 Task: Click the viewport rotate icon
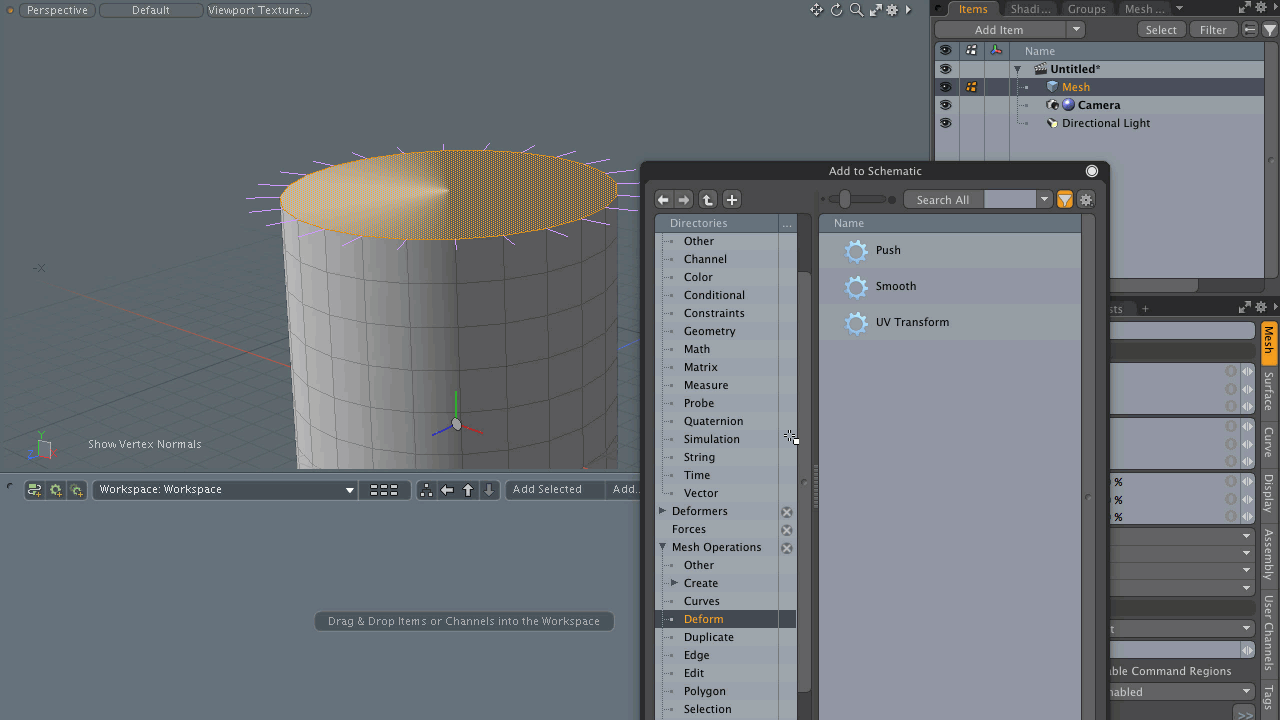point(836,10)
